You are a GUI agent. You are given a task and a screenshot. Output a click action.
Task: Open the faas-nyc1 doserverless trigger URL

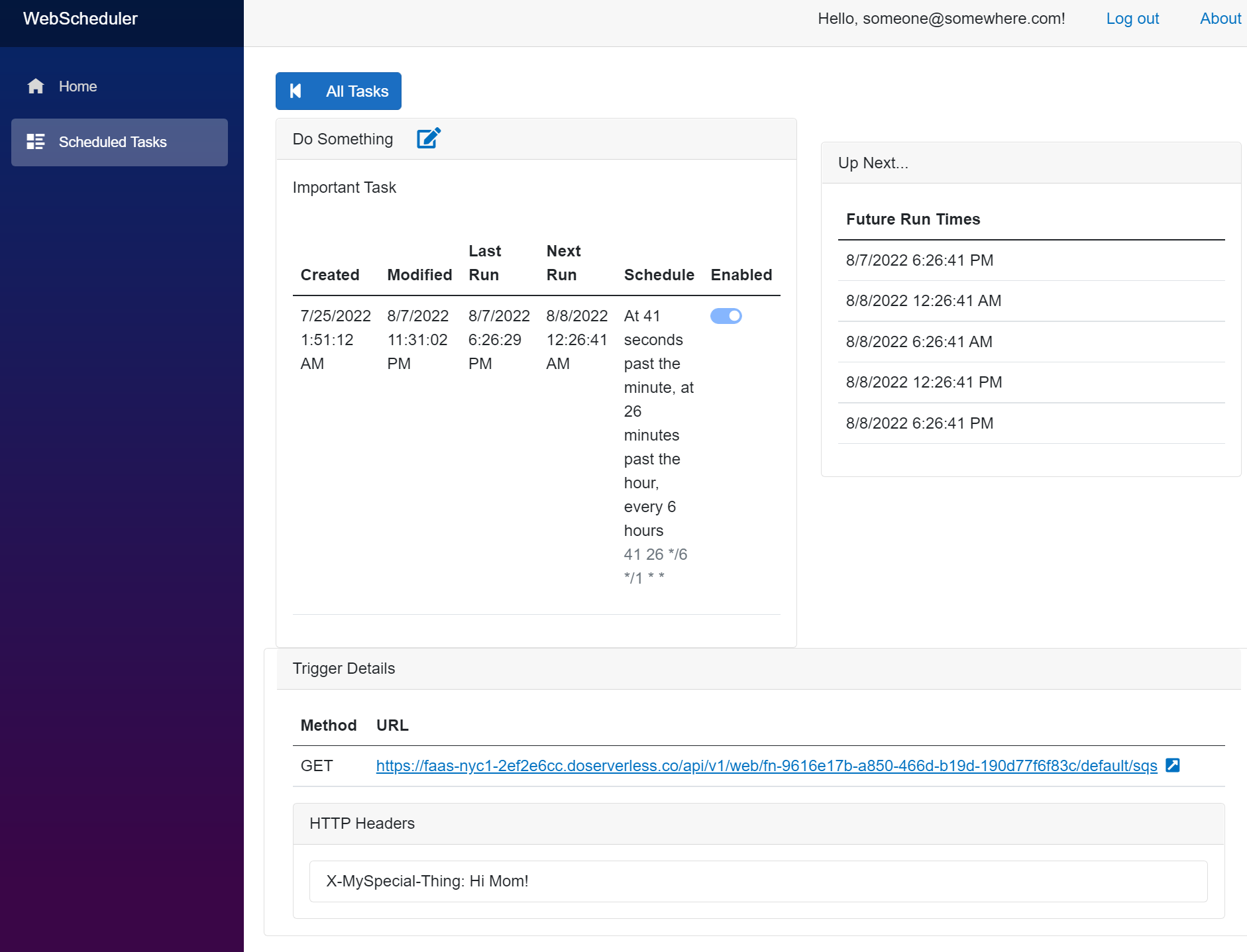click(x=766, y=766)
